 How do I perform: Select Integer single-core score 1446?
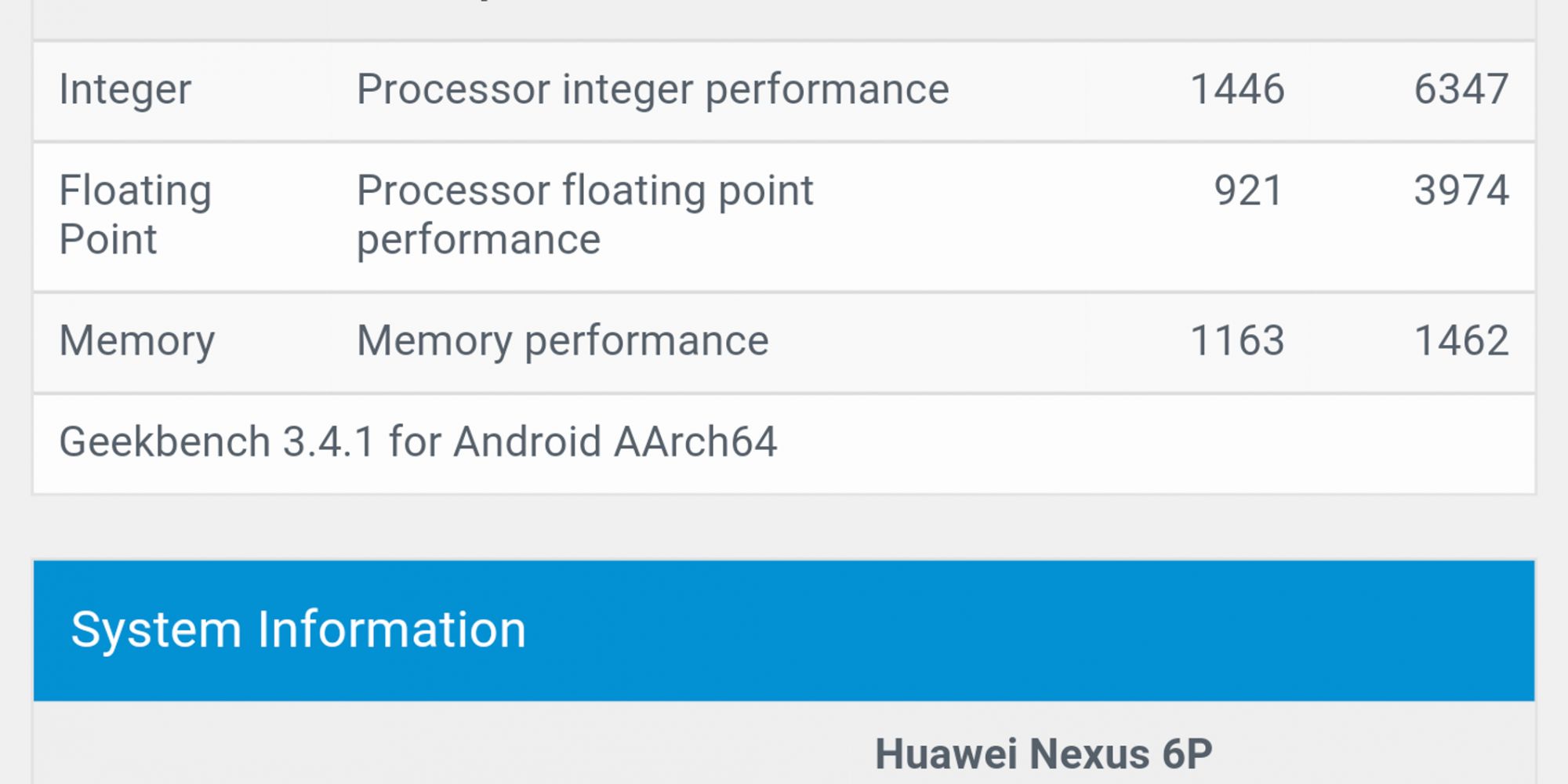pos(1237,89)
